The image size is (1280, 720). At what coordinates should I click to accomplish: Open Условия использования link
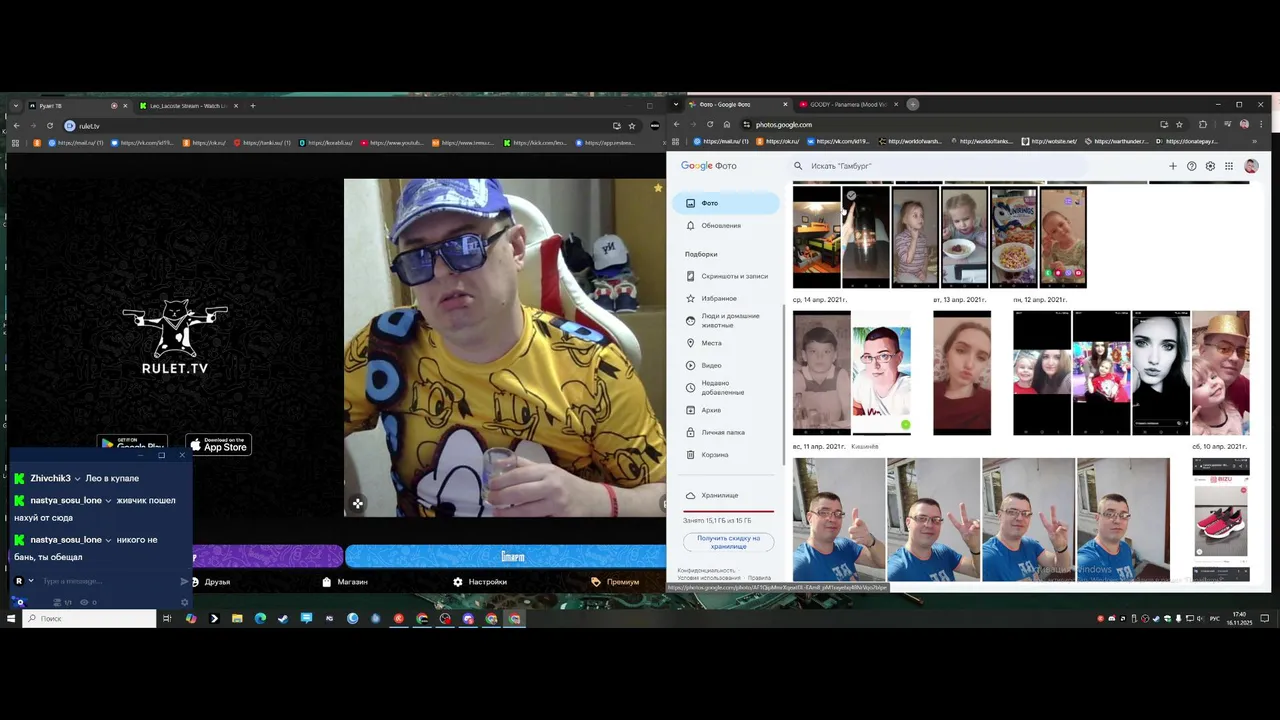pyautogui.click(x=709, y=578)
